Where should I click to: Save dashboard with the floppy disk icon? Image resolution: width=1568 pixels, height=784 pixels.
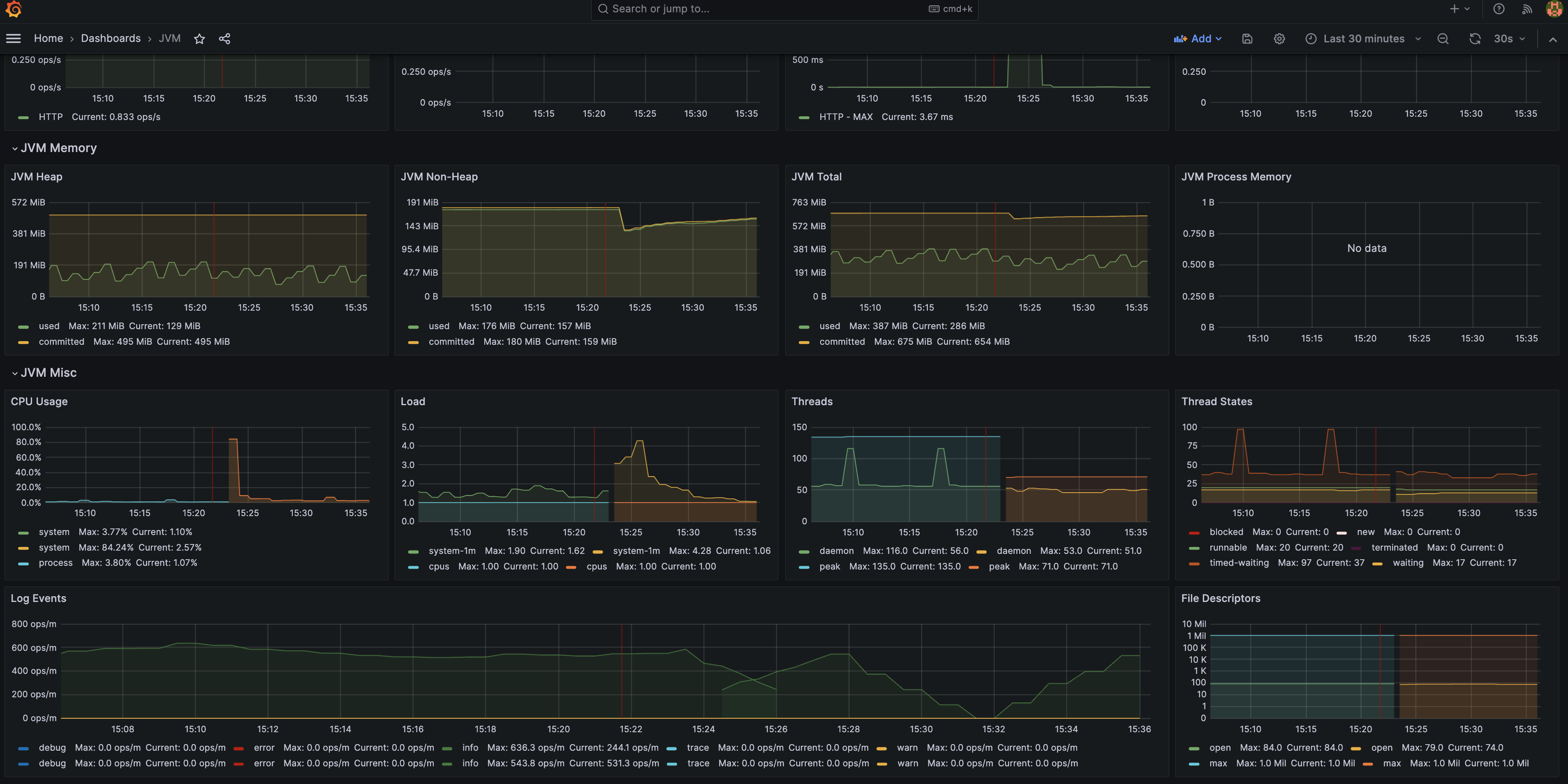(x=1247, y=39)
